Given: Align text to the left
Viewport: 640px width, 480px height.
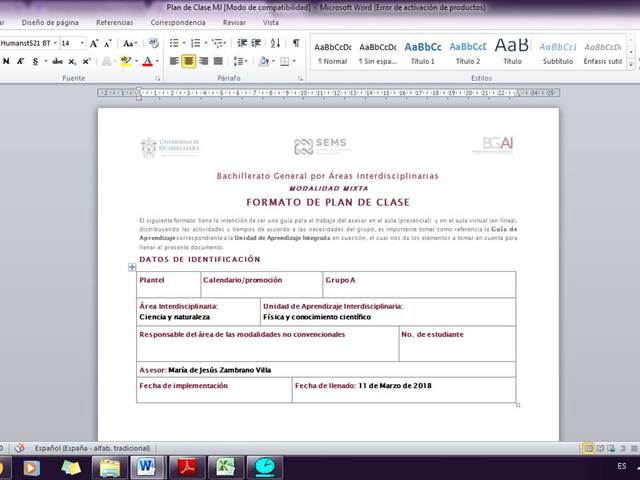Looking at the screenshot, I should point(174,61).
